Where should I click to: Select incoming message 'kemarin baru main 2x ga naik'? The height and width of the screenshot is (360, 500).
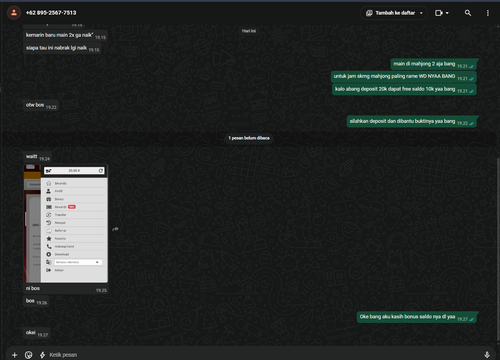tap(65, 35)
